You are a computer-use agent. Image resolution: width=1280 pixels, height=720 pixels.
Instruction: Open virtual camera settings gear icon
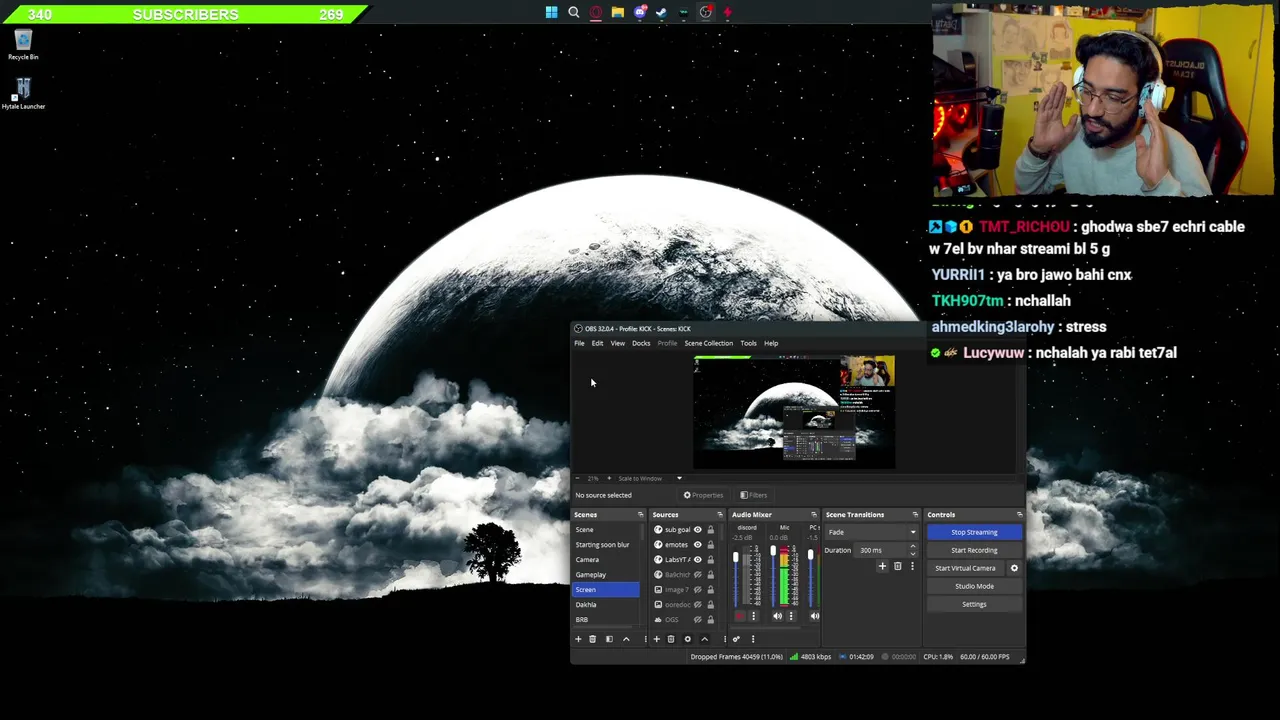point(1014,568)
